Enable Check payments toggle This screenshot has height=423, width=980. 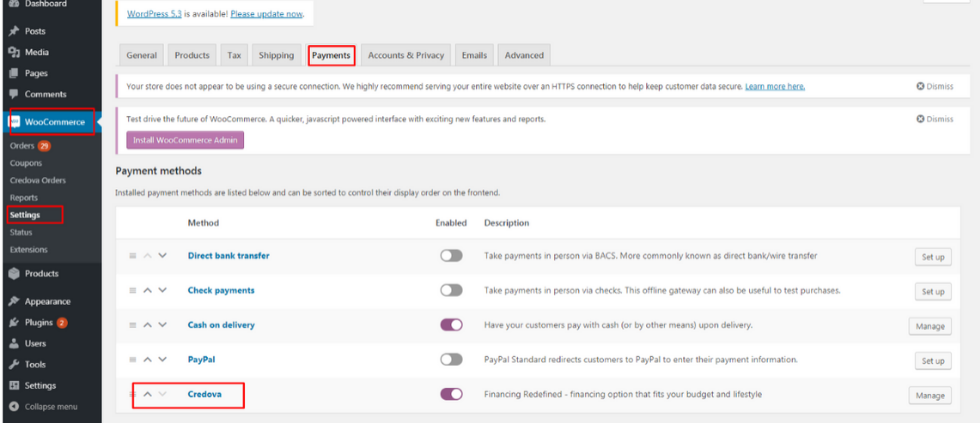pos(451,291)
